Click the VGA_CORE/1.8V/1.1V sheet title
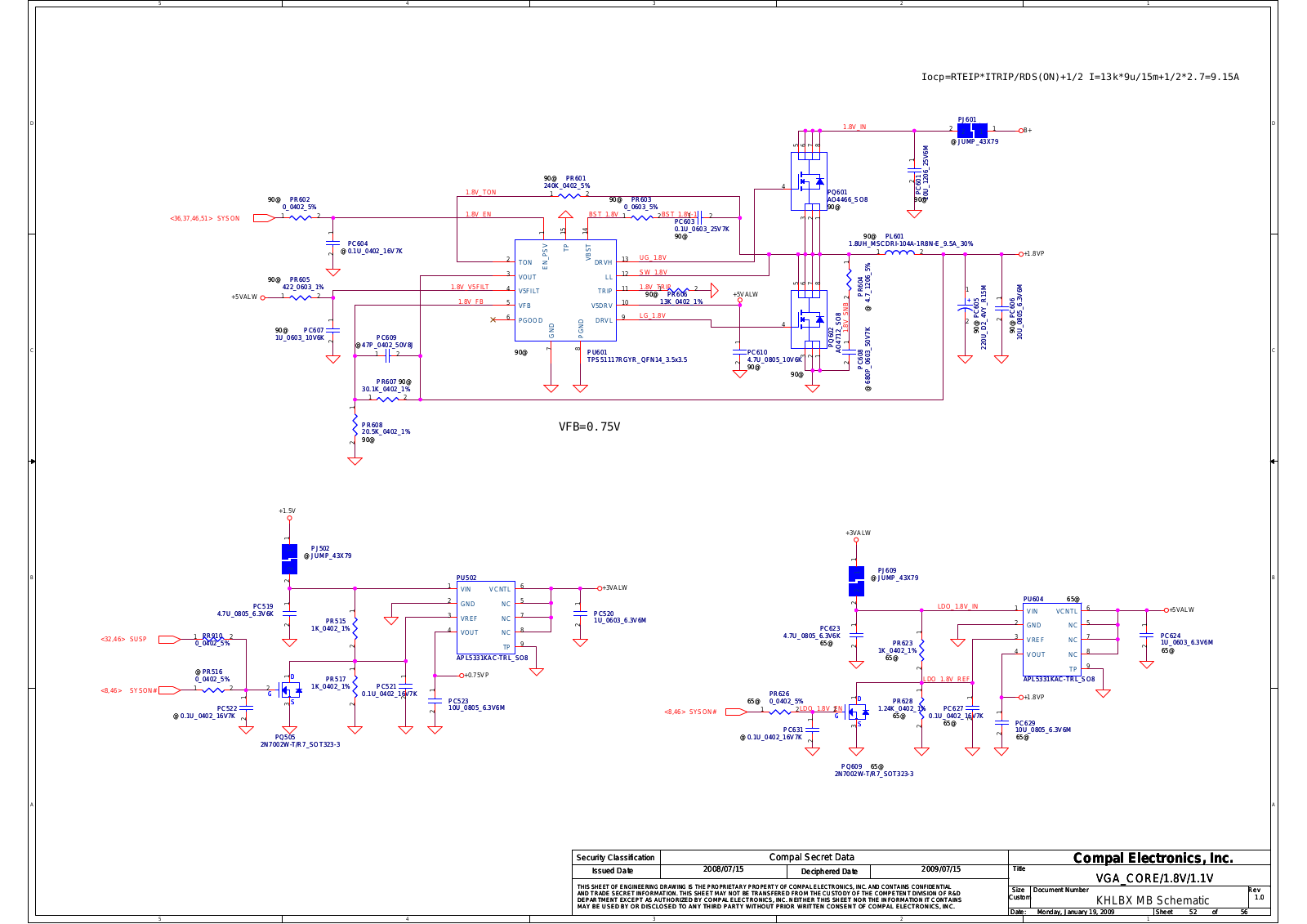Viewport: 1307px width, 924px height. [x=1154, y=878]
